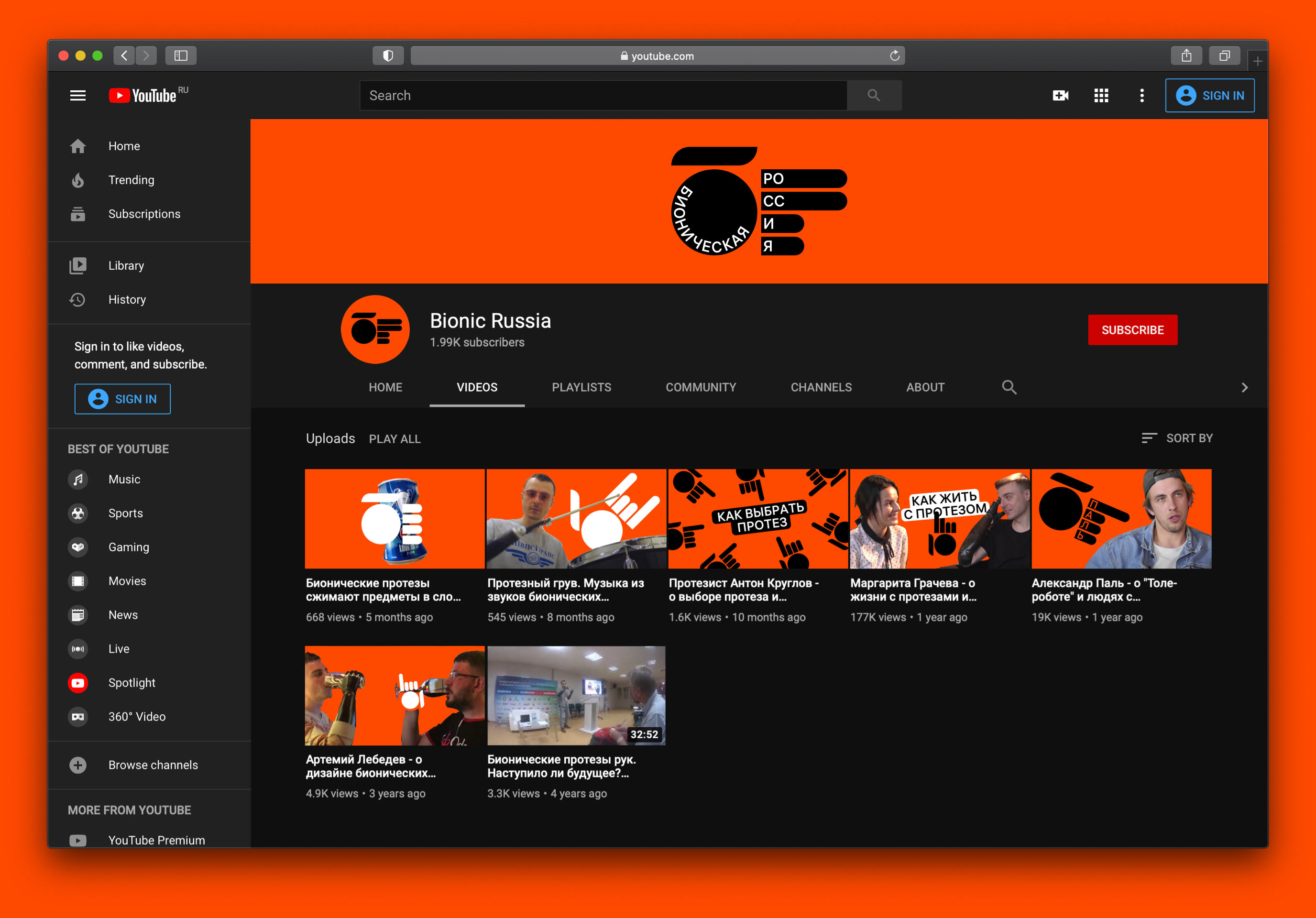The height and width of the screenshot is (918, 1316).
Task: Go to Trending in sidebar
Action: (x=131, y=180)
